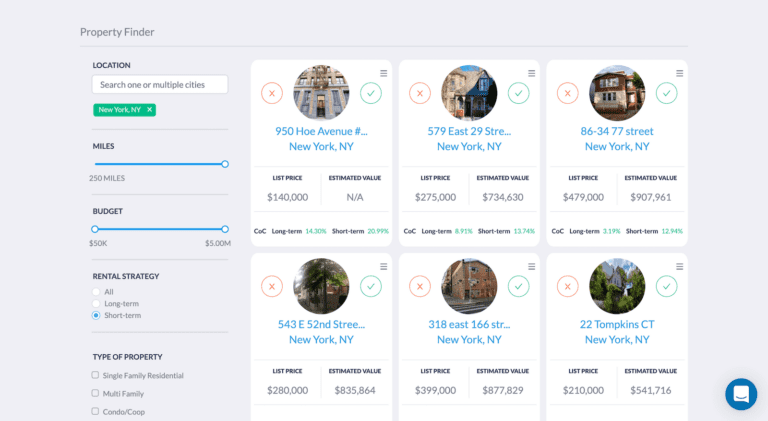Expand the options menu on 543 E 52nd card

tap(384, 267)
